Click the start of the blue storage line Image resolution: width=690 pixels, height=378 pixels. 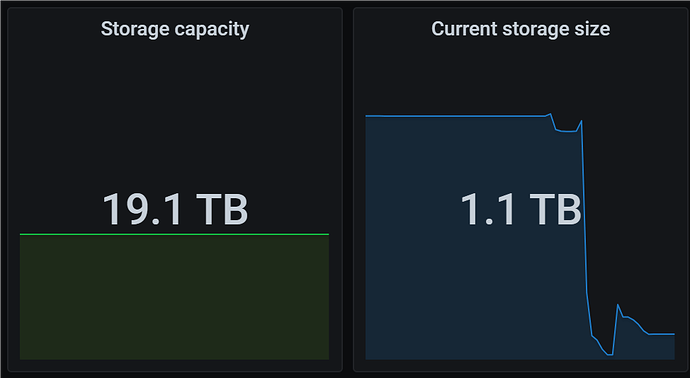367,116
